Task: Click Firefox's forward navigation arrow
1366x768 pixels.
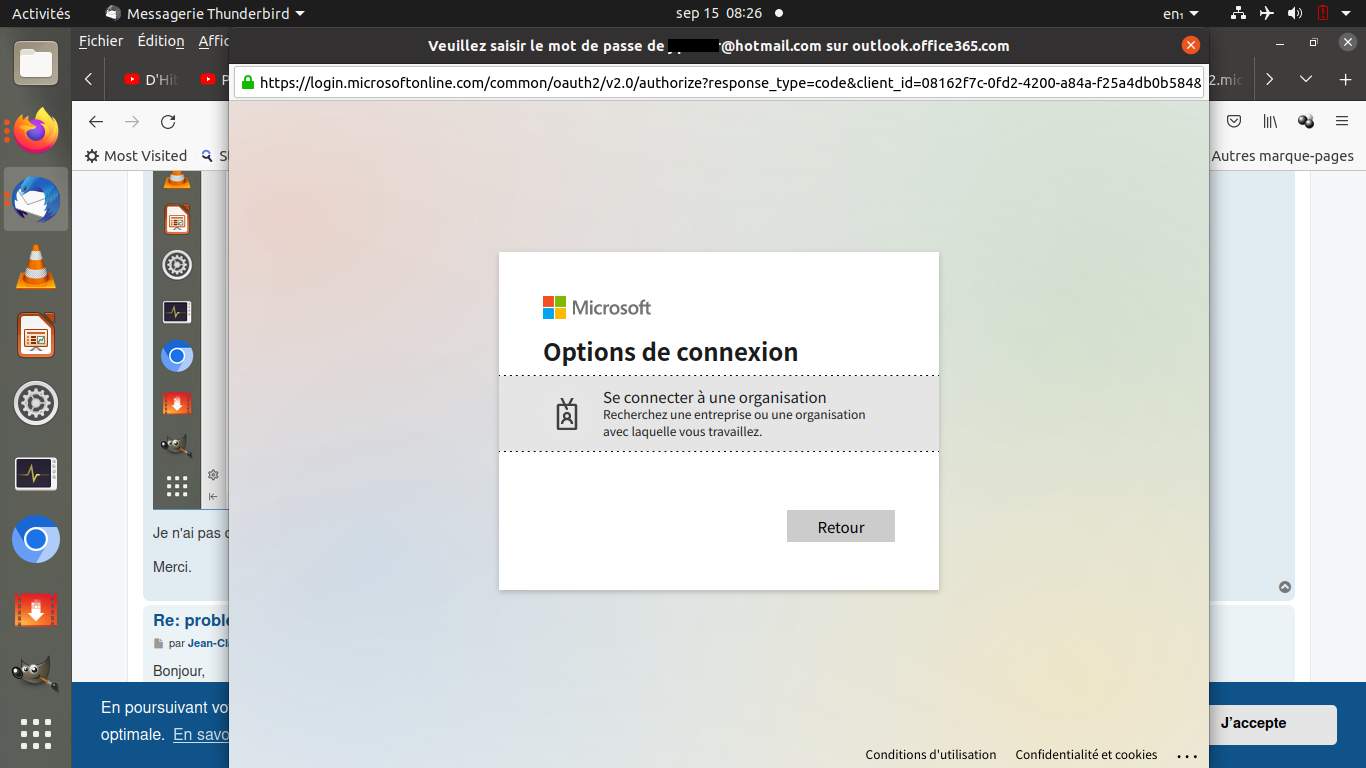Action: (x=132, y=122)
